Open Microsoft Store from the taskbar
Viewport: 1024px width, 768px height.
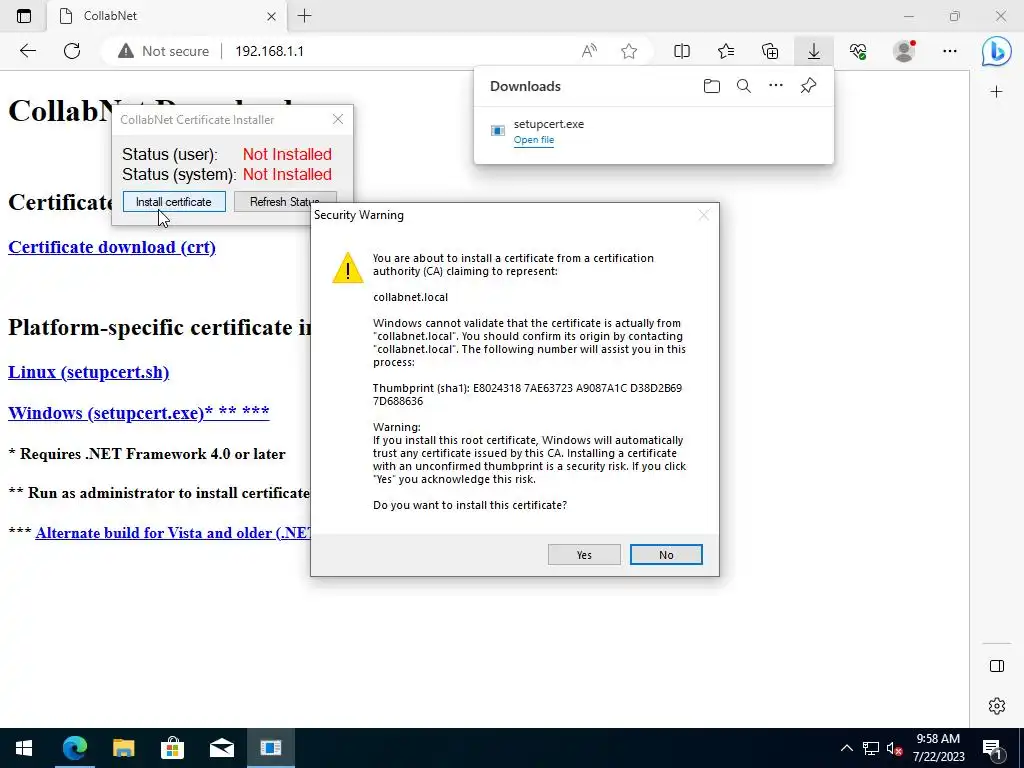click(x=172, y=748)
